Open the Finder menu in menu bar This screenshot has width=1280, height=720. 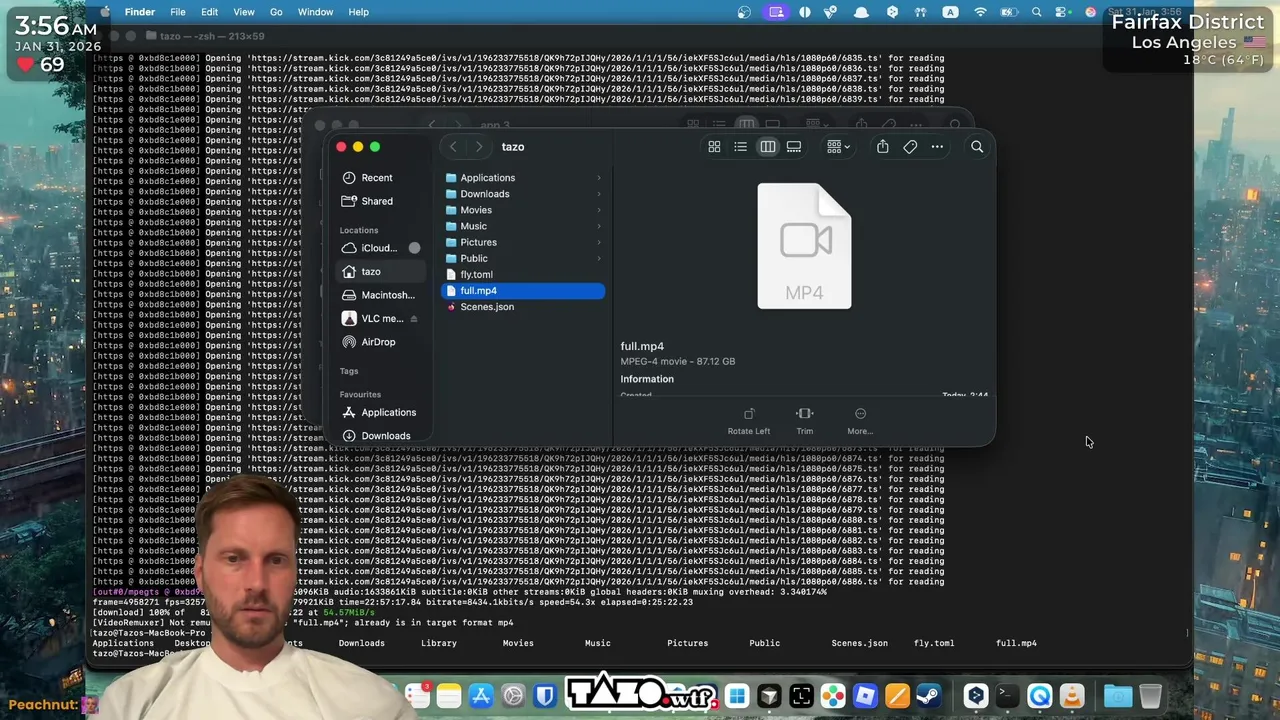click(140, 12)
